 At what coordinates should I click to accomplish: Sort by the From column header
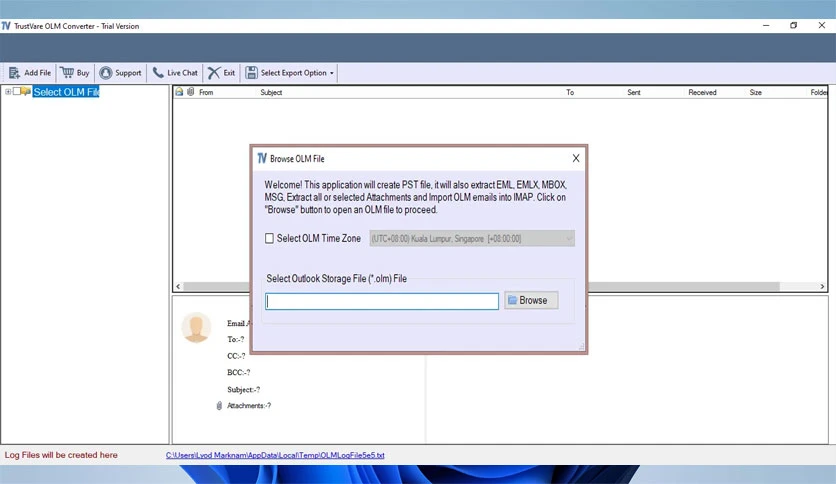point(206,92)
